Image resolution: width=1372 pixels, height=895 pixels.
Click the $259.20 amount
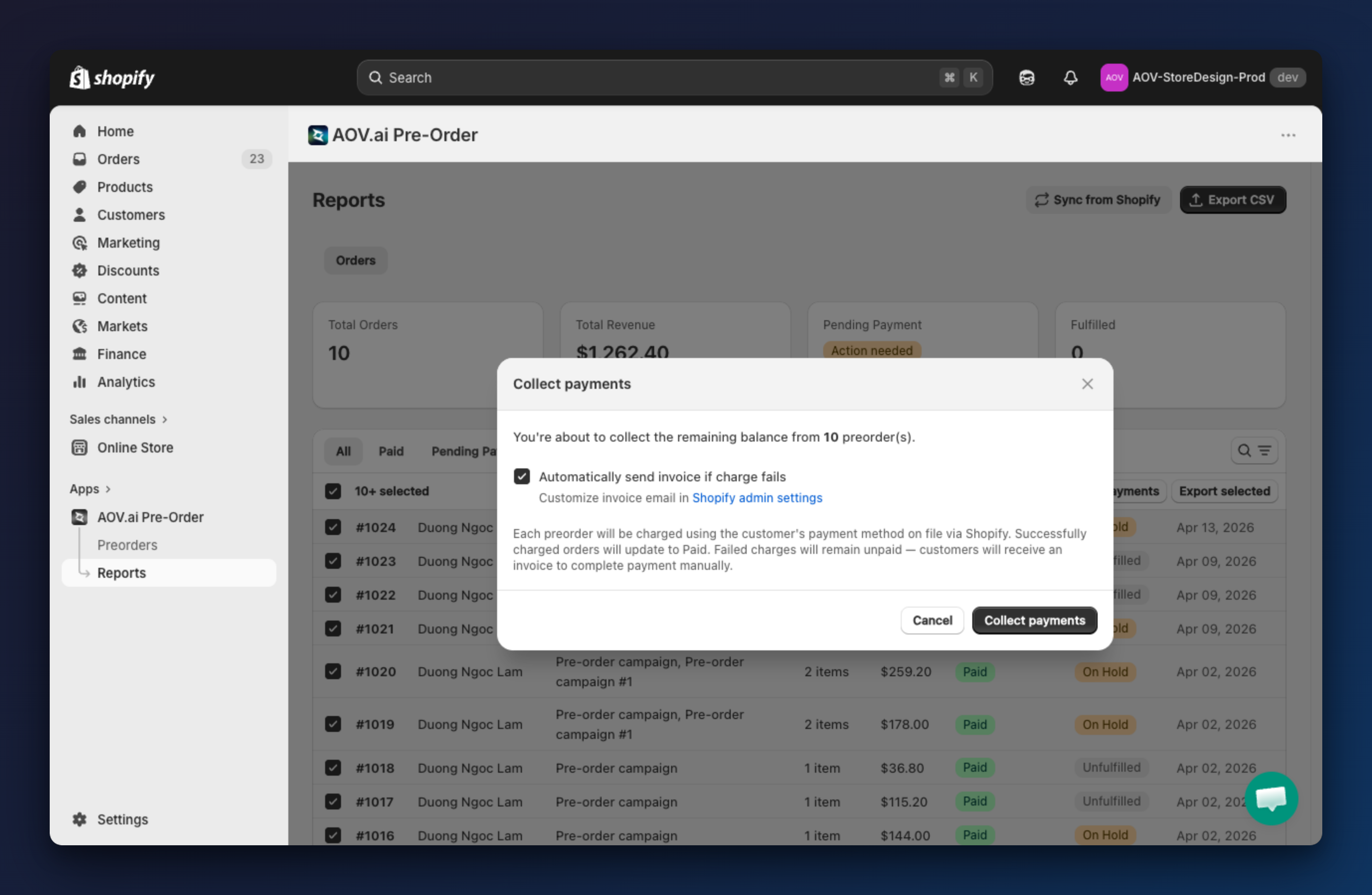point(906,672)
